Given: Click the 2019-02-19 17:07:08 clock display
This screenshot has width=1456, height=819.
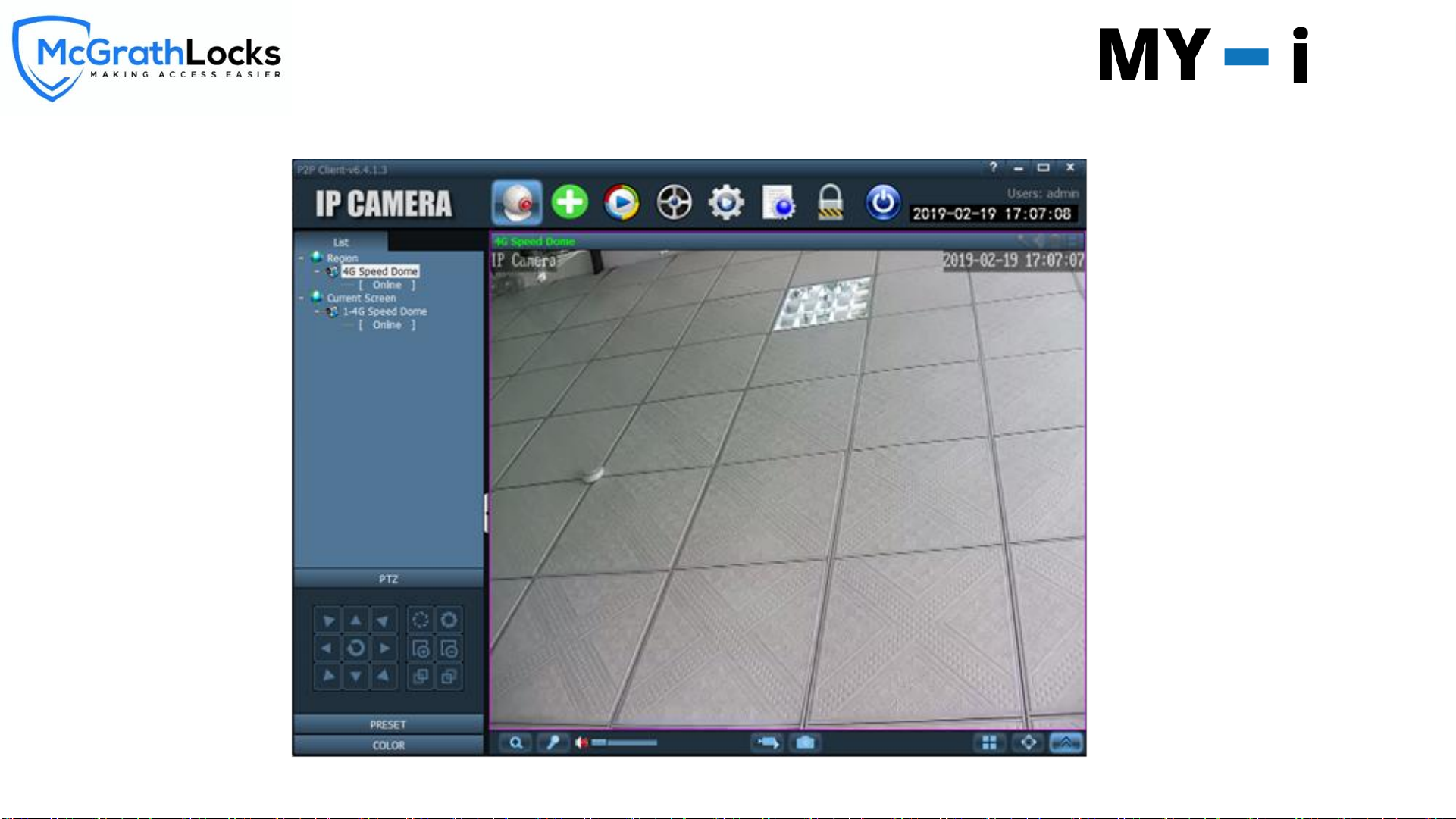Looking at the screenshot, I should [992, 214].
